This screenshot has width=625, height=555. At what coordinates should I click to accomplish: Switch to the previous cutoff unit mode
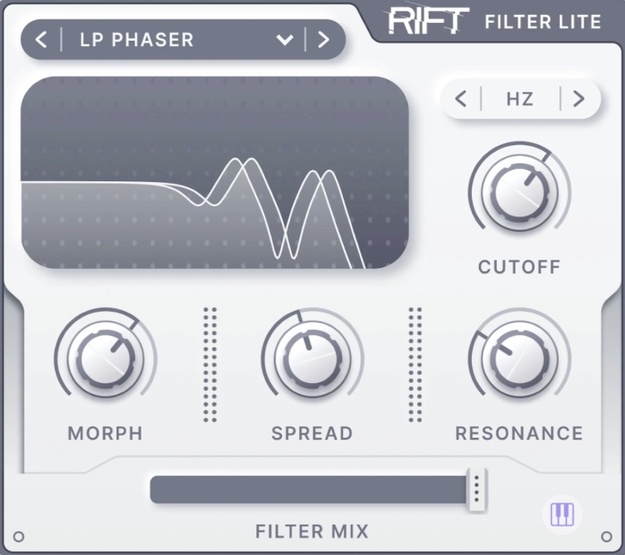(x=461, y=98)
